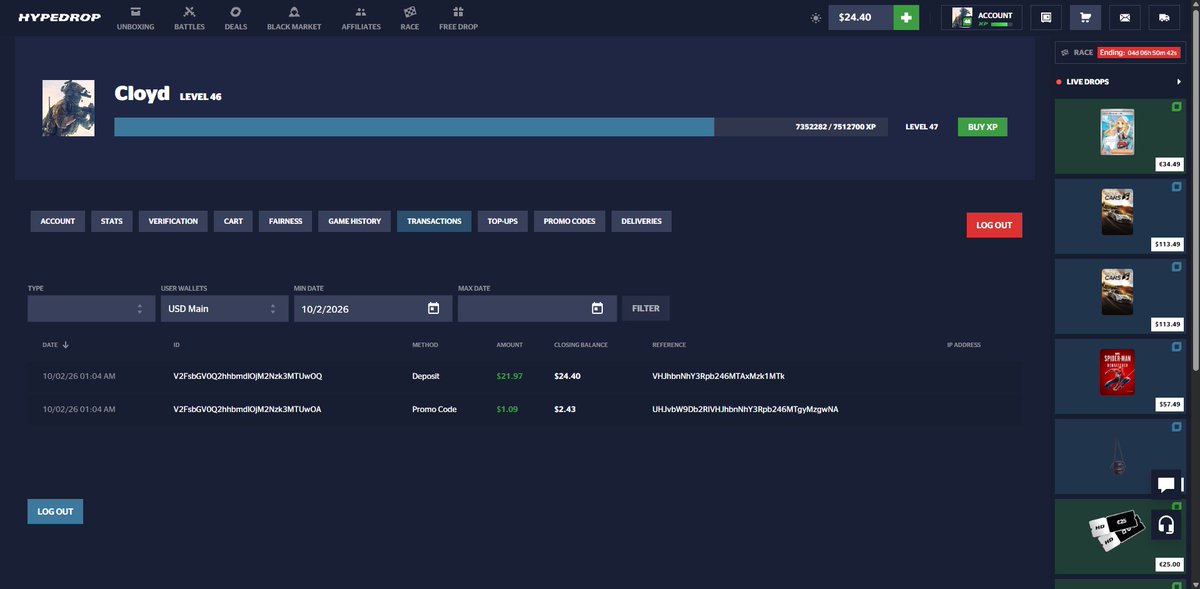Open the wallet icon in top bar
This screenshot has width=1200, height=589.
point(1046,17)
